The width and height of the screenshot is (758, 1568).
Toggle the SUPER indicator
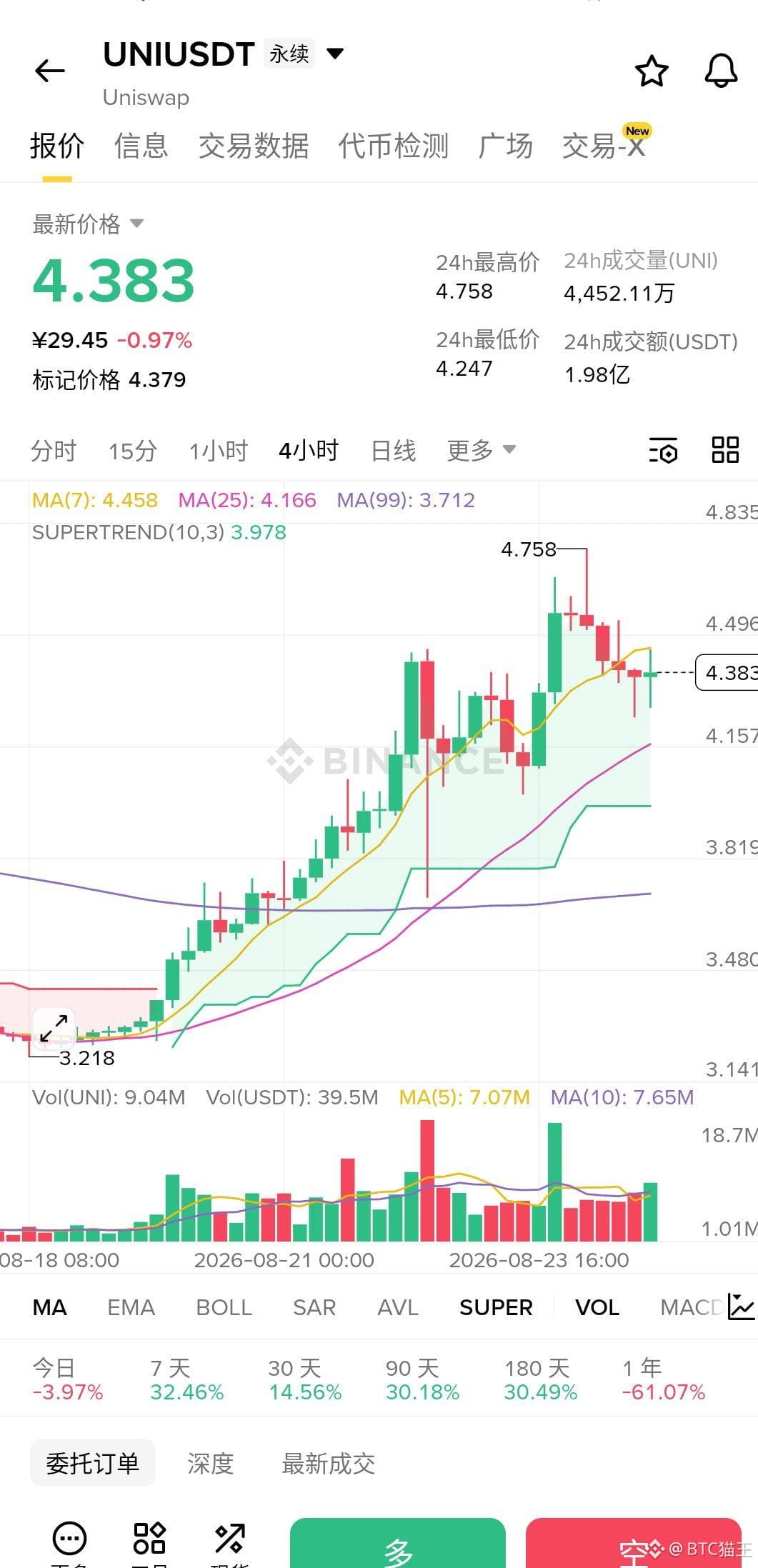click(496, 1307)
